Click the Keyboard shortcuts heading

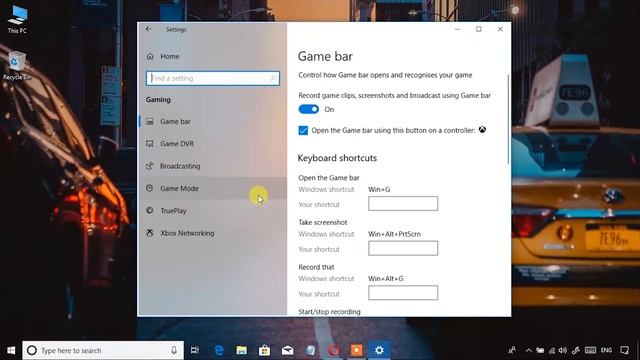(x=337, y=158)
